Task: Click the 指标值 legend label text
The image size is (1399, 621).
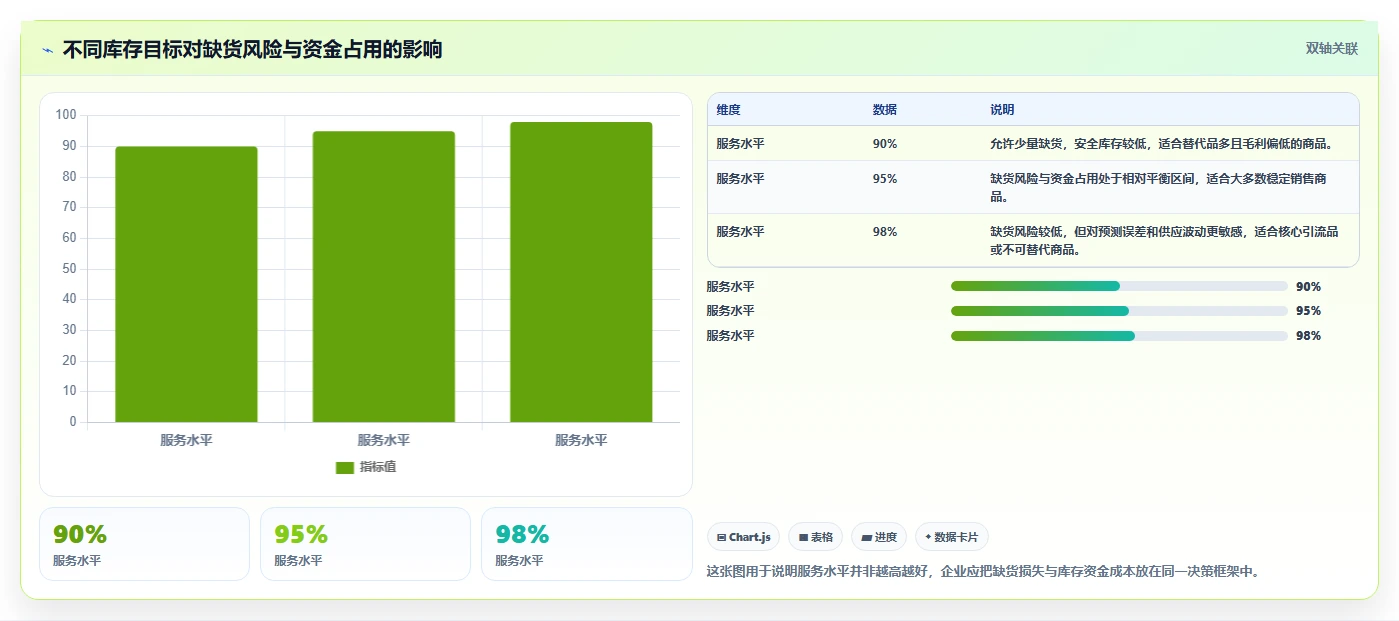Action: (378, 467)
